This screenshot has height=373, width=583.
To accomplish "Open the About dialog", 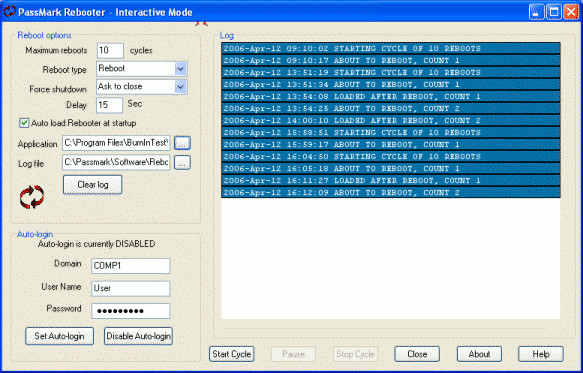I will [x=479, y=354].
